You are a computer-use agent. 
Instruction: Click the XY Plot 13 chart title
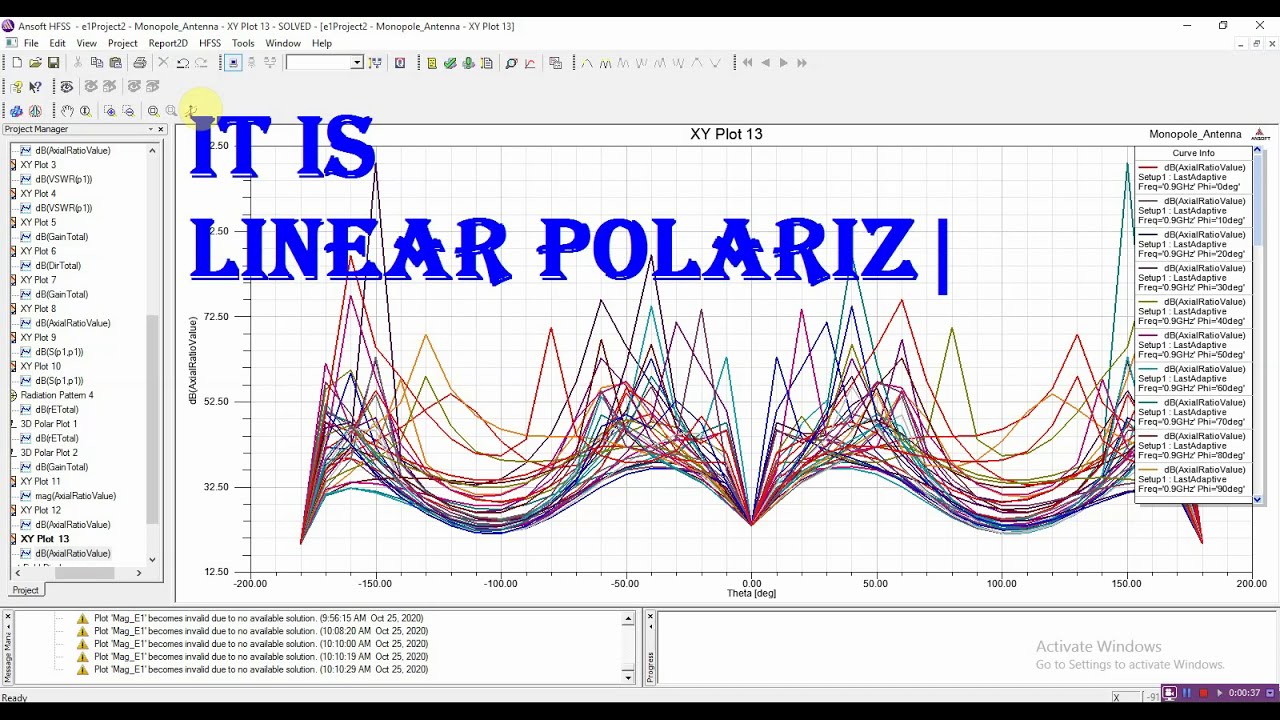pos(726,134)
